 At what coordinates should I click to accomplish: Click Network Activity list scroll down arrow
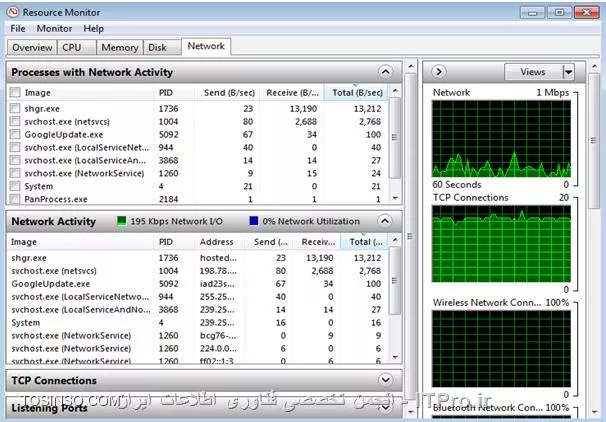pos(395,357)
